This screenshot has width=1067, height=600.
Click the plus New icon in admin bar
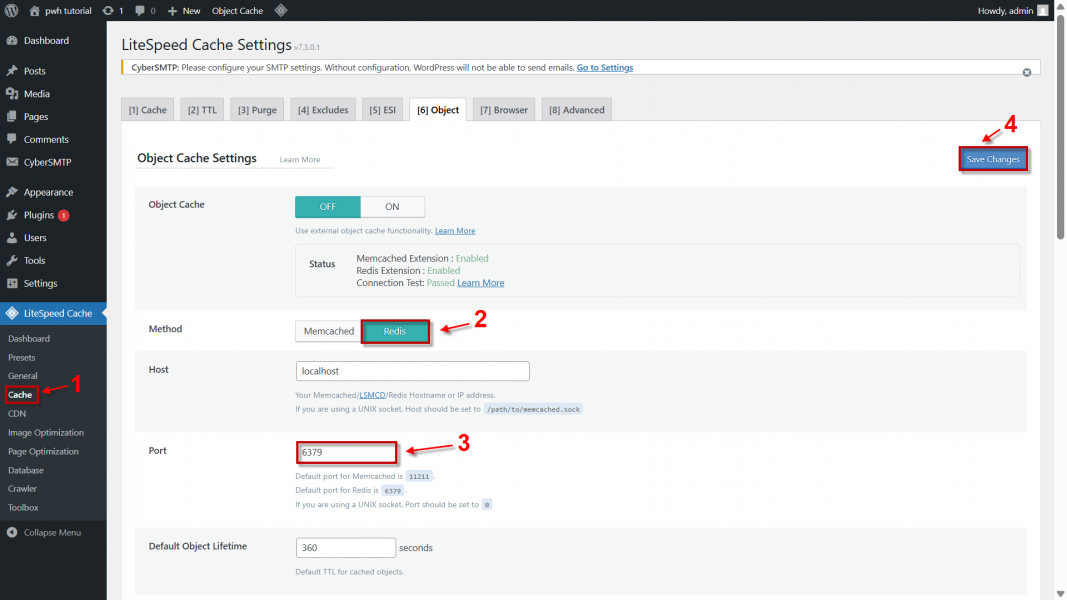tap(172, 11)
